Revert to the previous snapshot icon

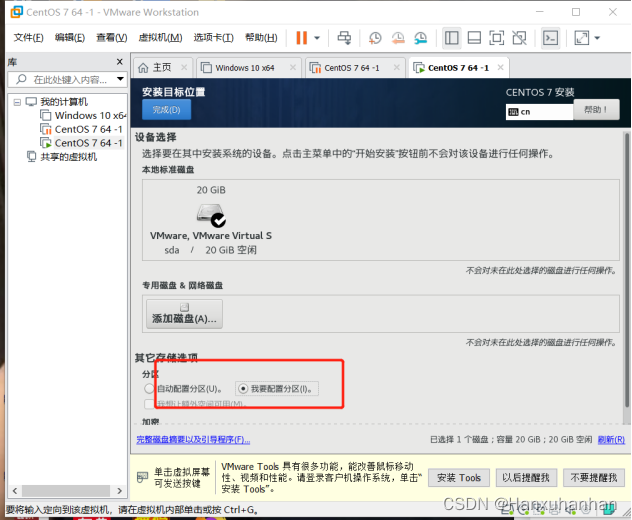coord(398,38)
